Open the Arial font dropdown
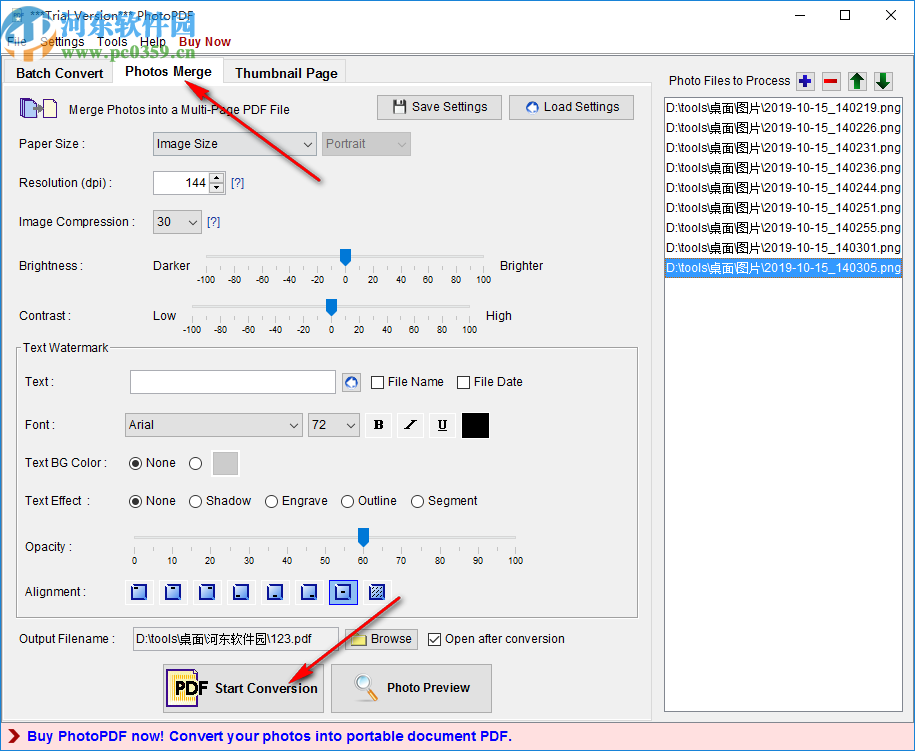The height and width of the screenshot is (751, 915). click(213, 425)
